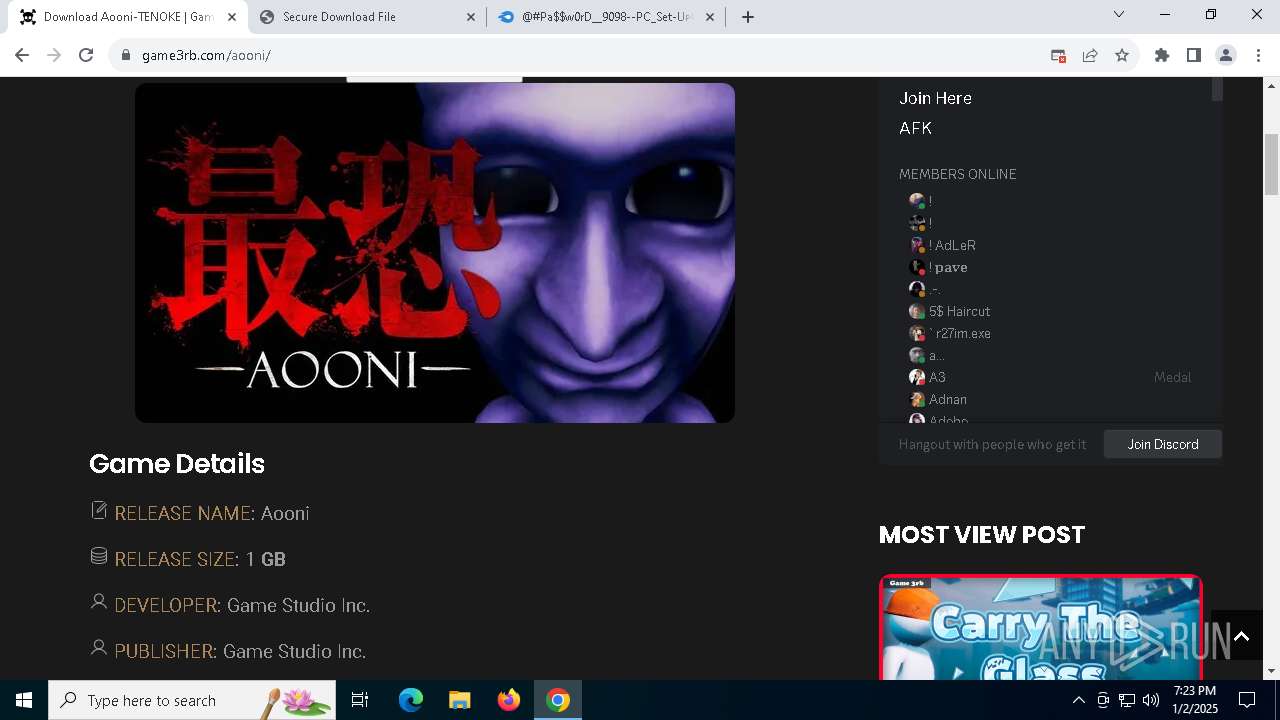The width and height of the screenshot is (1280, 720).
Task: Go forward to the next page
Action: pos(54,55)
